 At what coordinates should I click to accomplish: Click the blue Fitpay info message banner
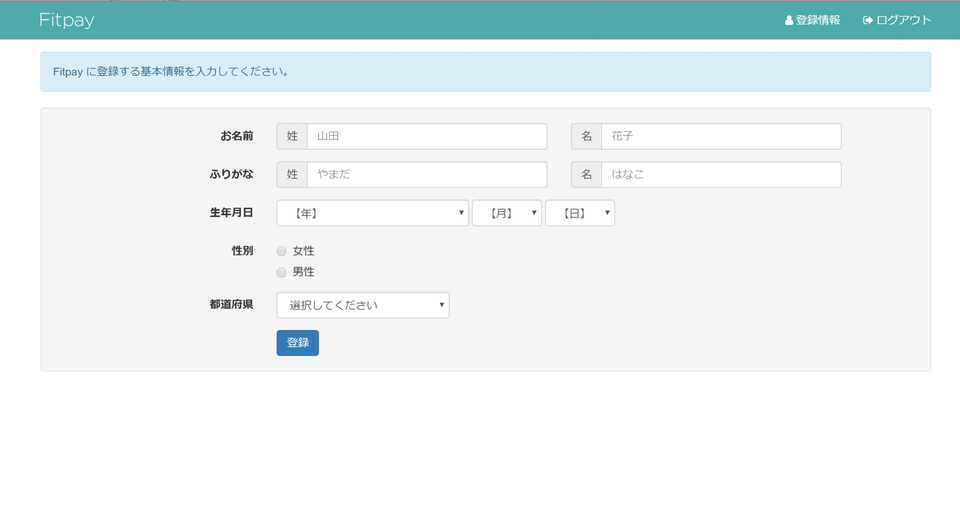pos(485,72)
